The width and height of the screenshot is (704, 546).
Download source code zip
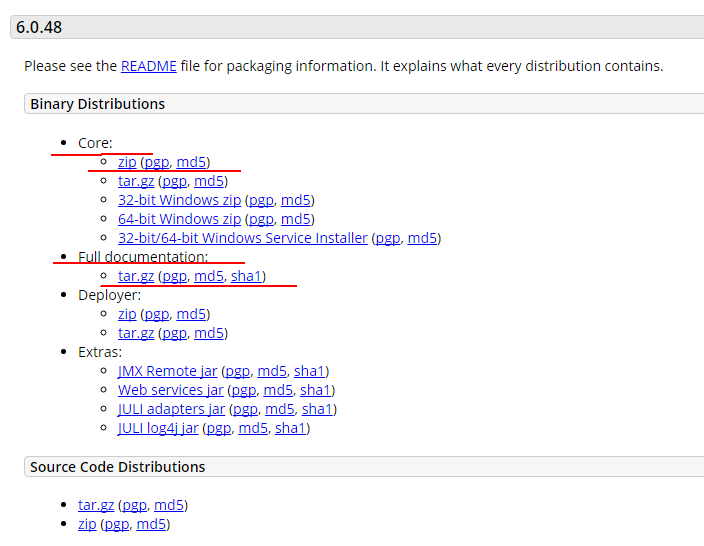pos(87,524)
